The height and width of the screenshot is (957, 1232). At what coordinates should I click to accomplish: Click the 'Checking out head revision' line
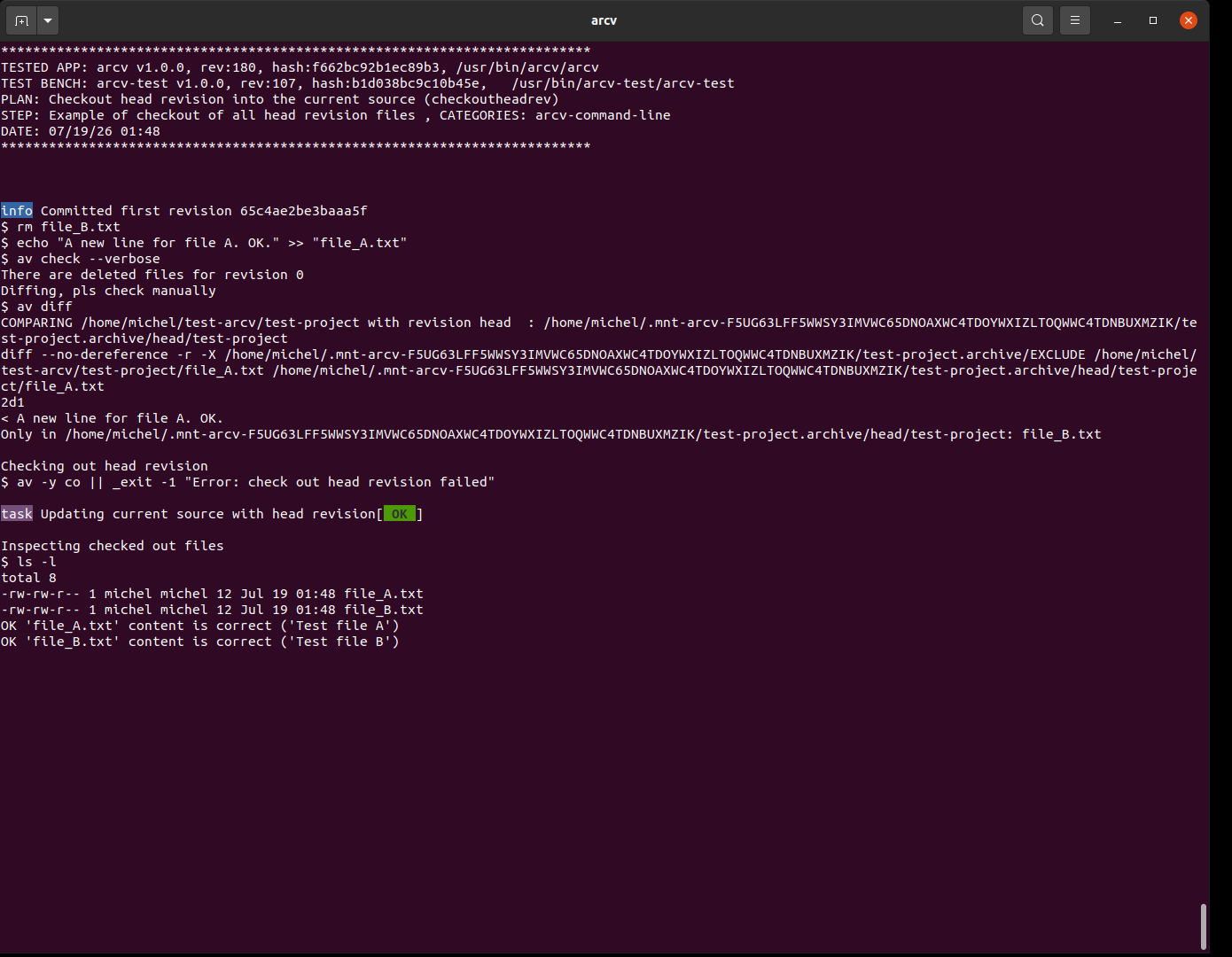pyautogui.click(x=105, y=466)
